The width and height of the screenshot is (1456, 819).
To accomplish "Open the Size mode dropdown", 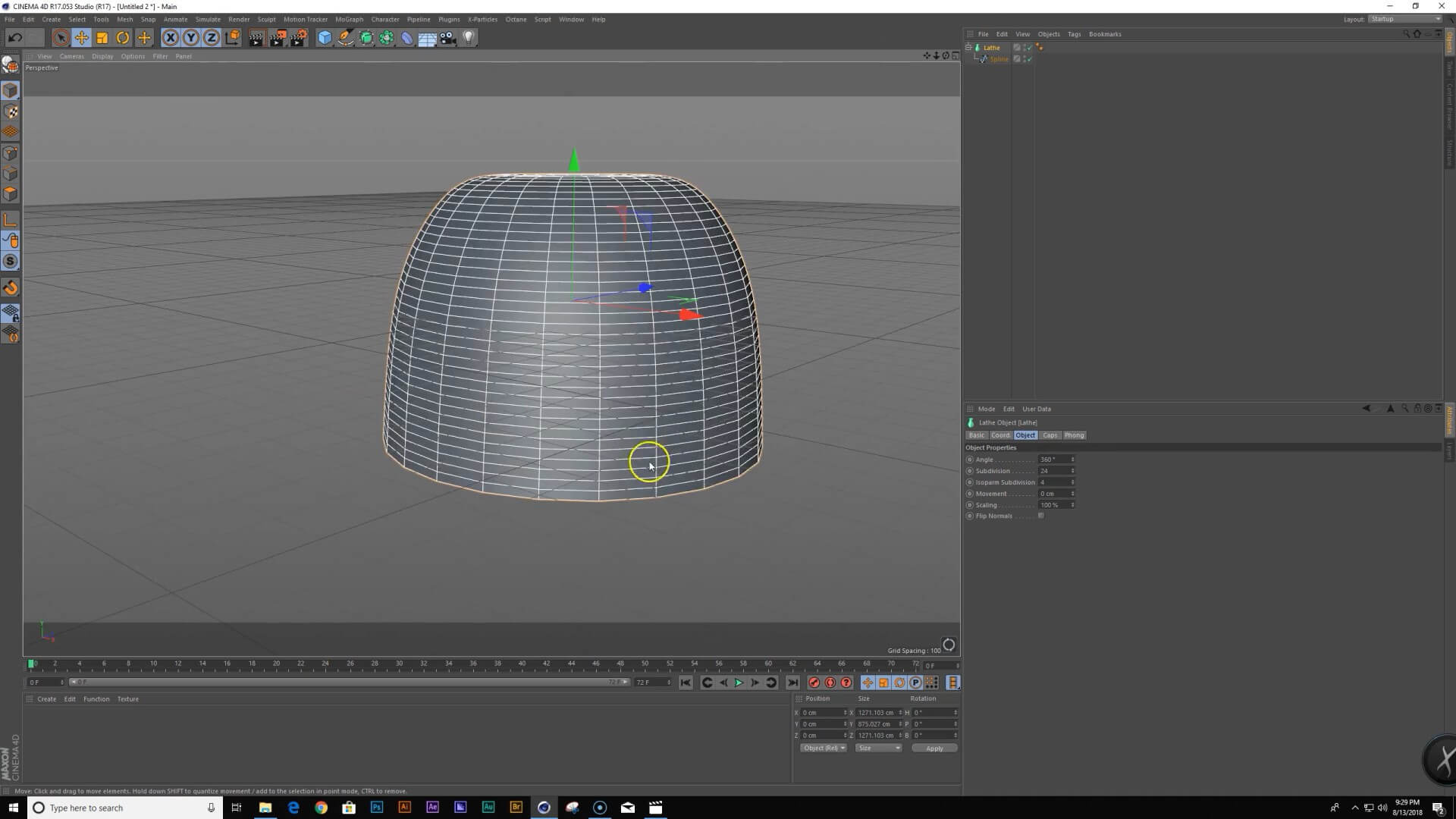I will tap(878, 748).
